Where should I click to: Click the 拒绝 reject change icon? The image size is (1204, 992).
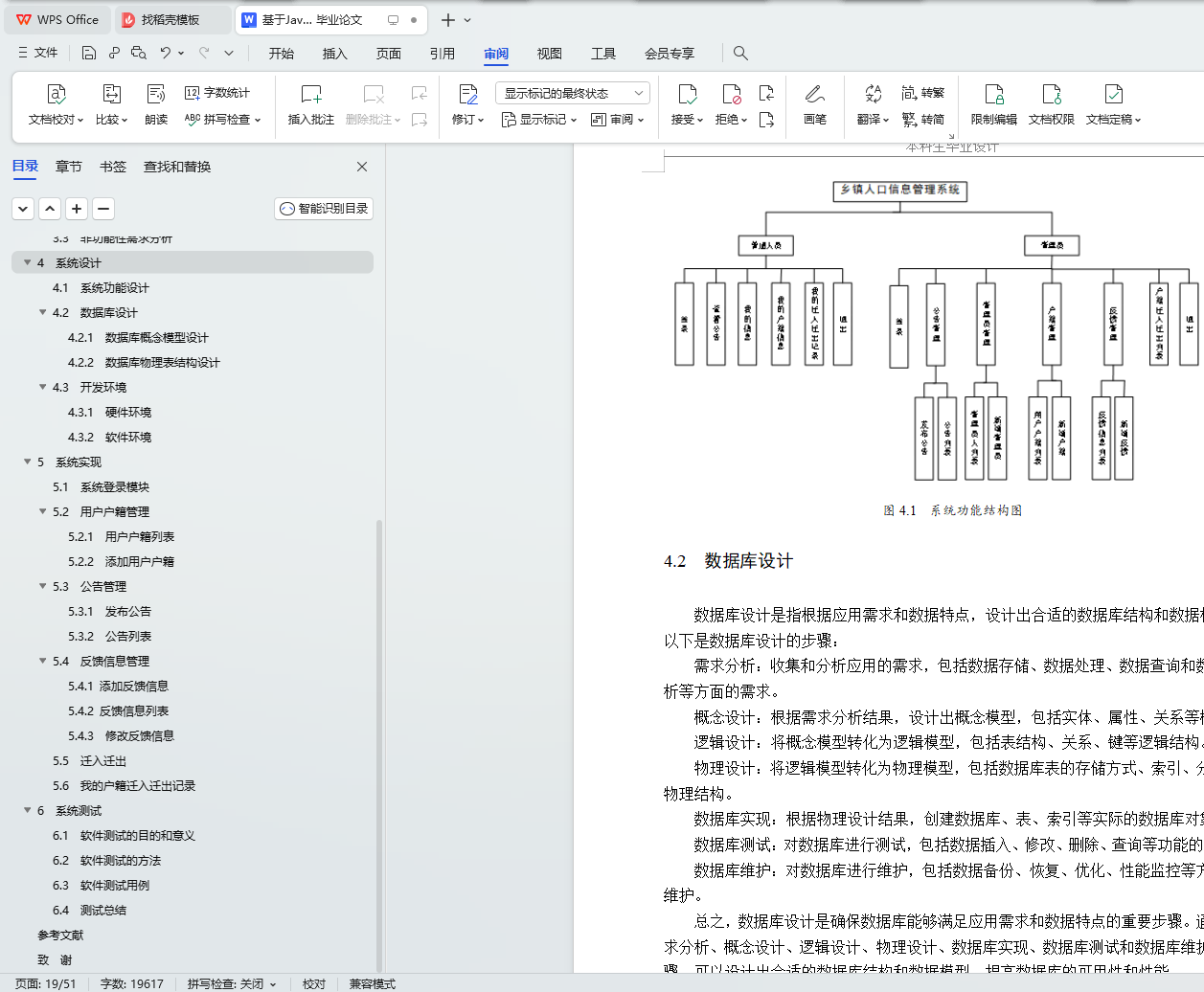coord(732,94)
